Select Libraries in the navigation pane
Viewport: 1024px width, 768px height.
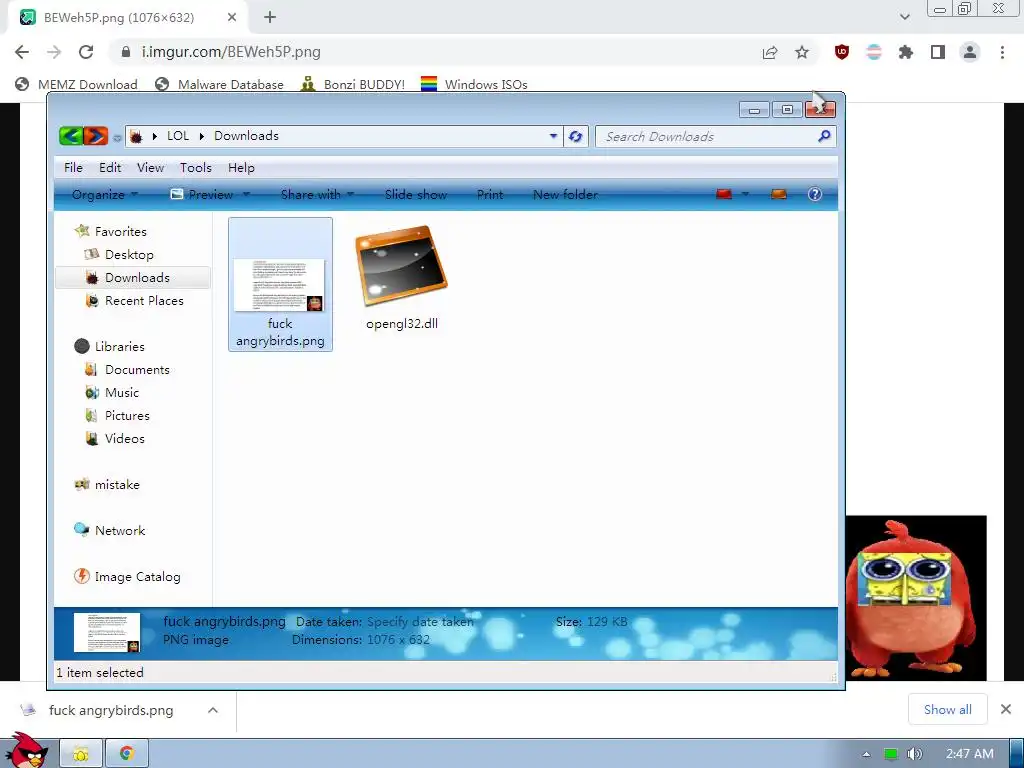coord(120,347)
